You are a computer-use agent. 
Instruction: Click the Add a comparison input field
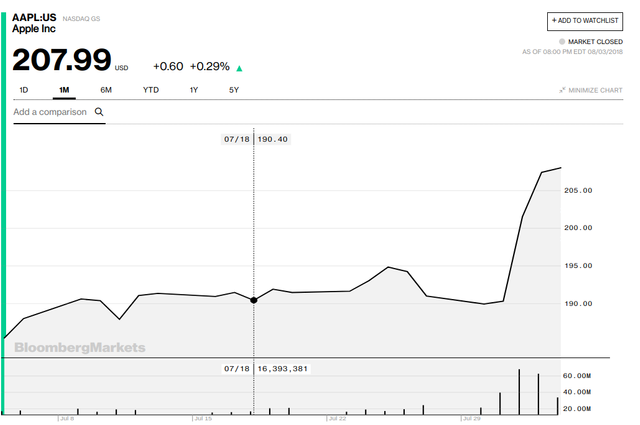tap(59, 112)
